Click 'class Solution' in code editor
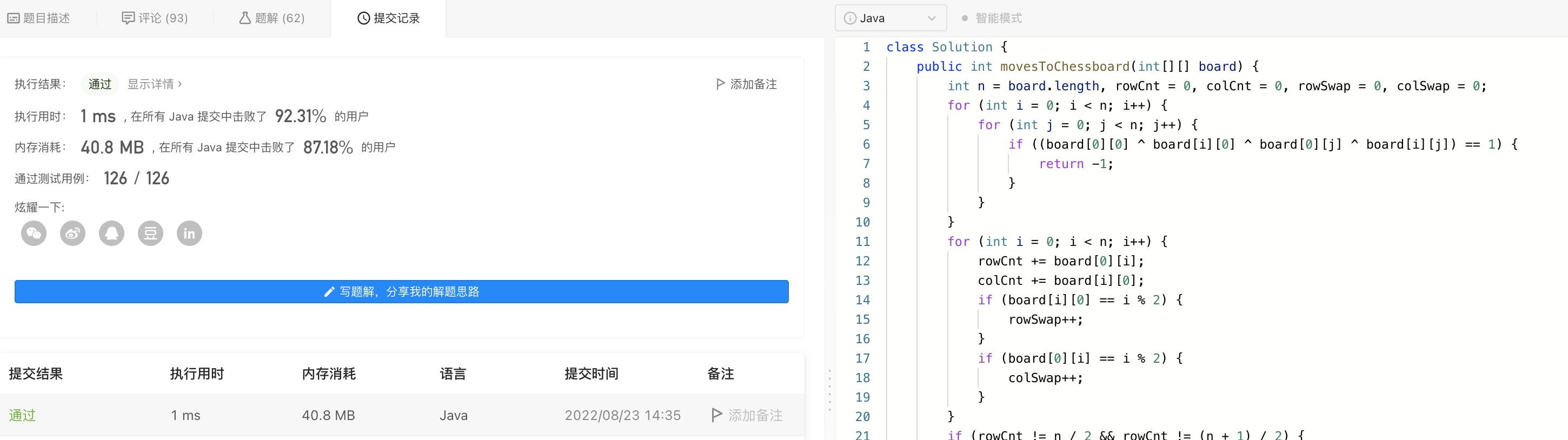The image size is (1568, 440). tap(939, 47)
